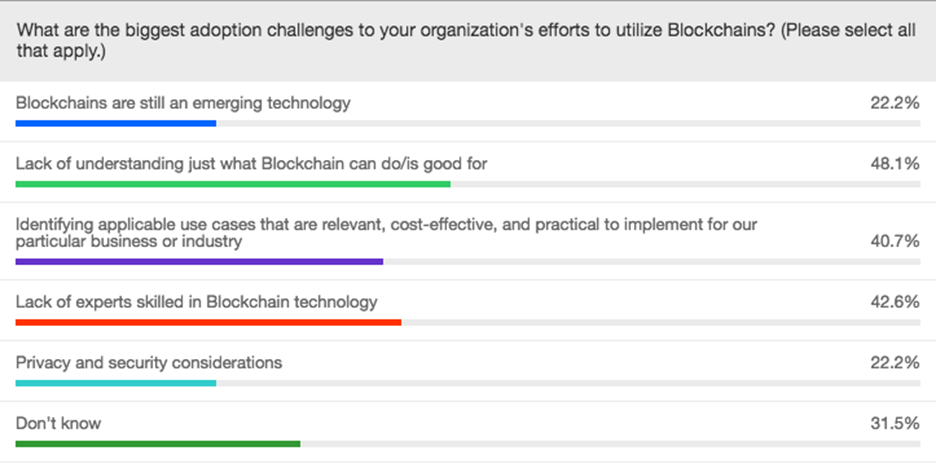
Task: Select "Privacy and security considerations" label
Action: point(149,362)
